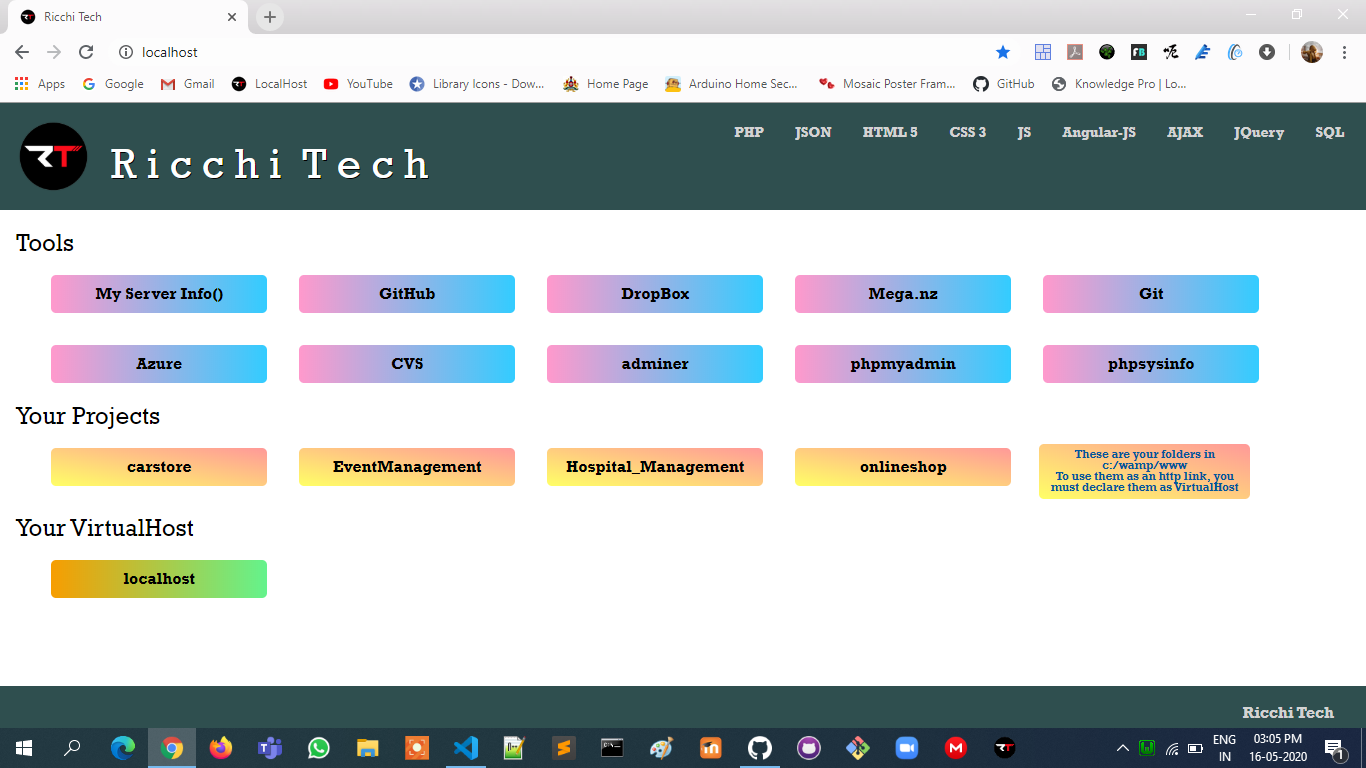
Task: Toggle the bookmark star for this page
Action: [1003, 52]
